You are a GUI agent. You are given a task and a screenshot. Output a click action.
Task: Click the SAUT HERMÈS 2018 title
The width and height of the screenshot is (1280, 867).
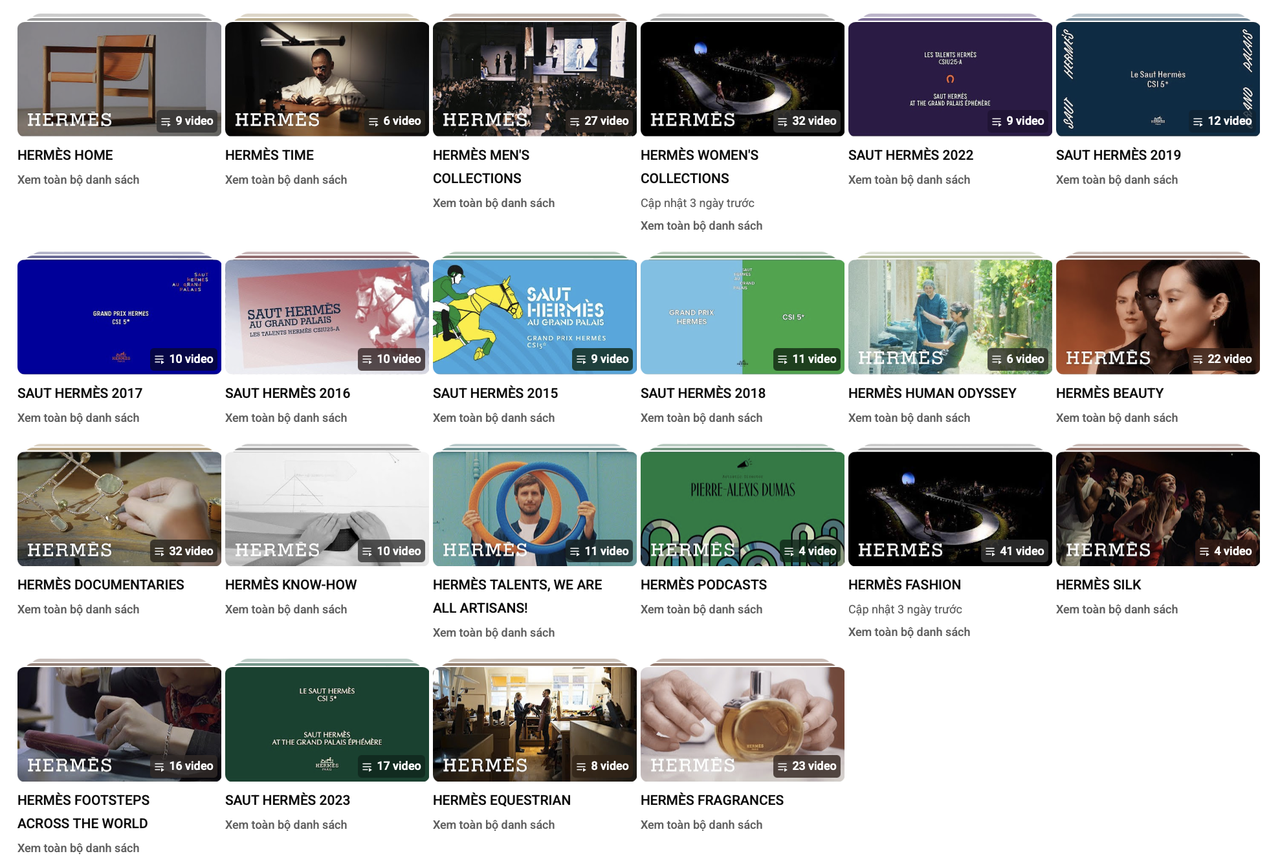coord(703,393)
